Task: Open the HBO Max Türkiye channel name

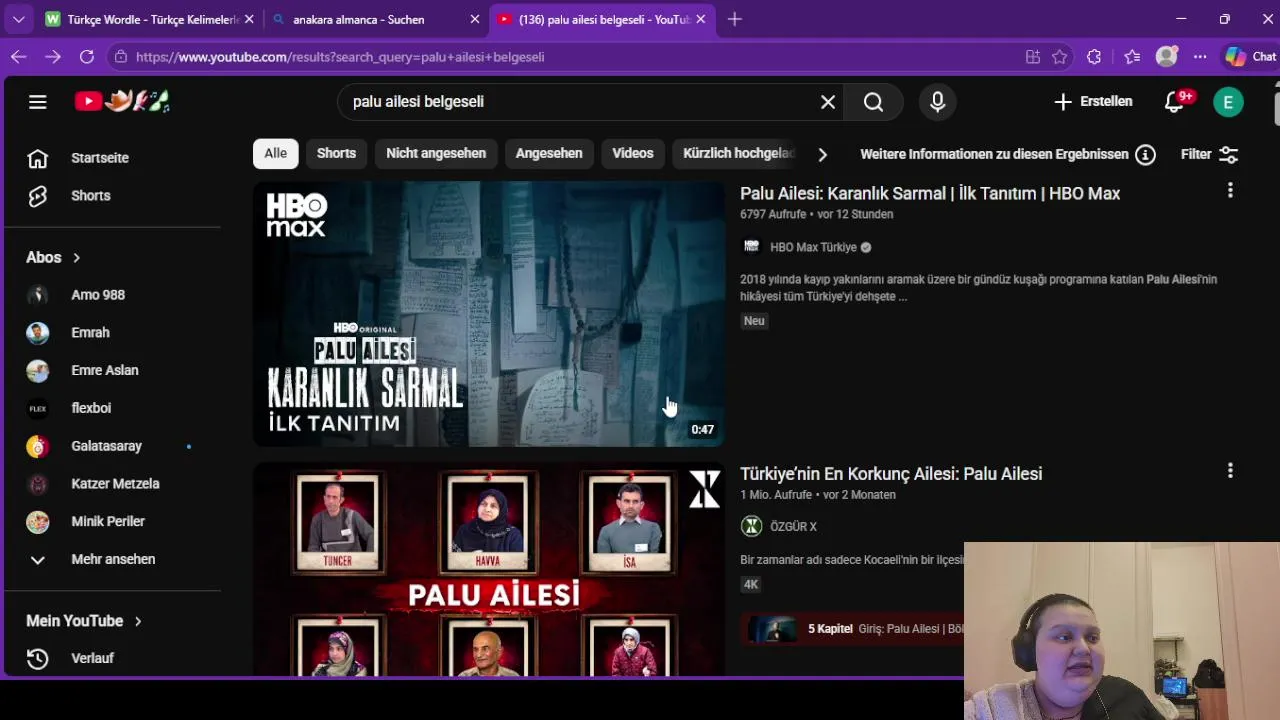Action: (x=813, y=247)
